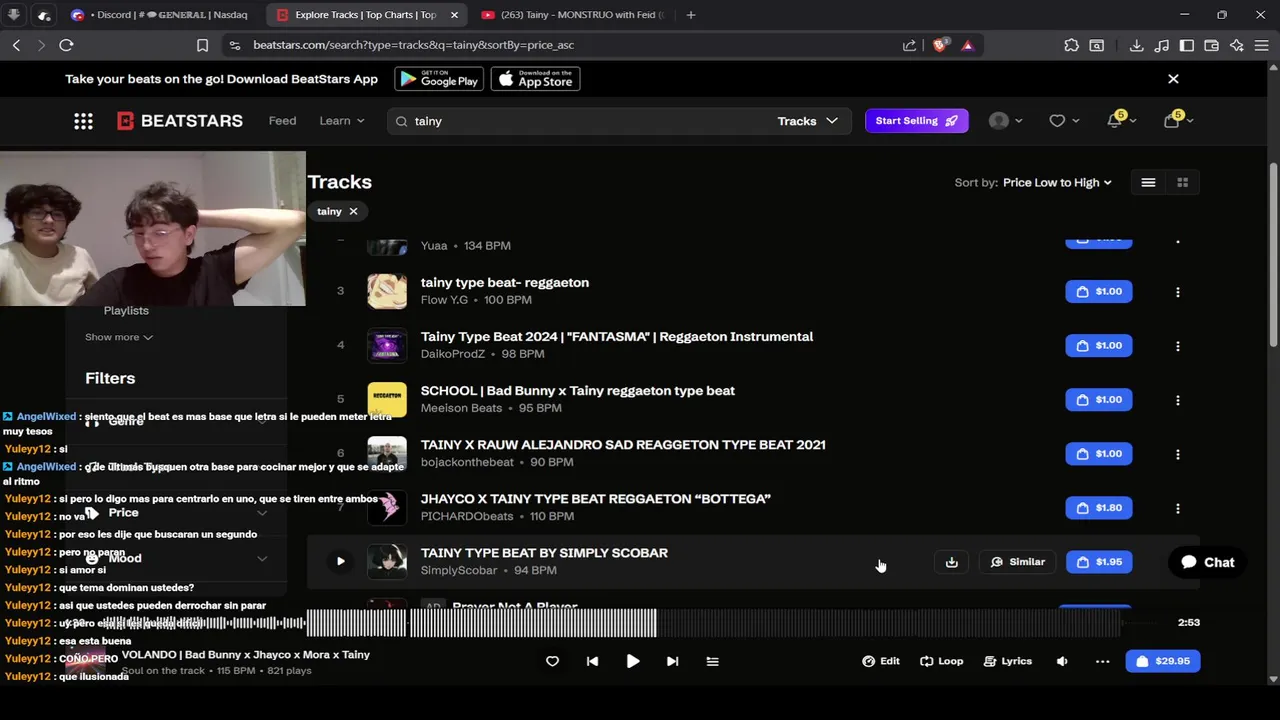Open the Tracks search type dropdown
1280x720 pixels.
click(807, 121)
